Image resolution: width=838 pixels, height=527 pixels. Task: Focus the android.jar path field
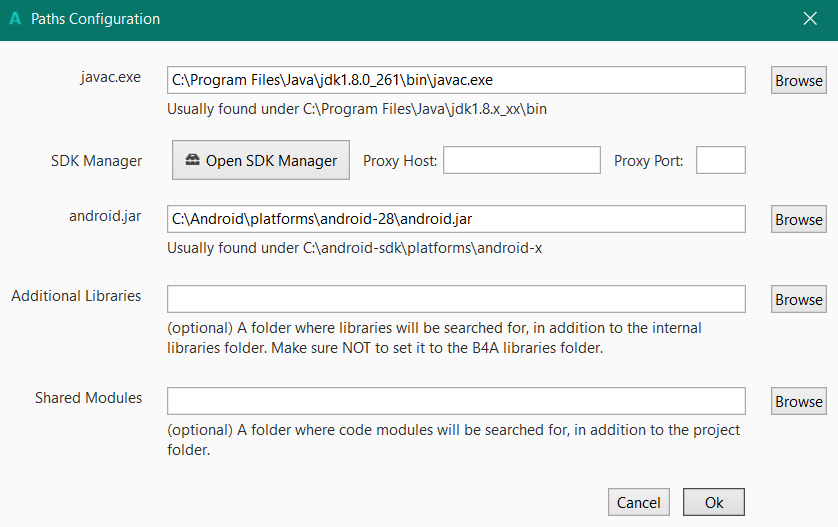click(456, 219)
